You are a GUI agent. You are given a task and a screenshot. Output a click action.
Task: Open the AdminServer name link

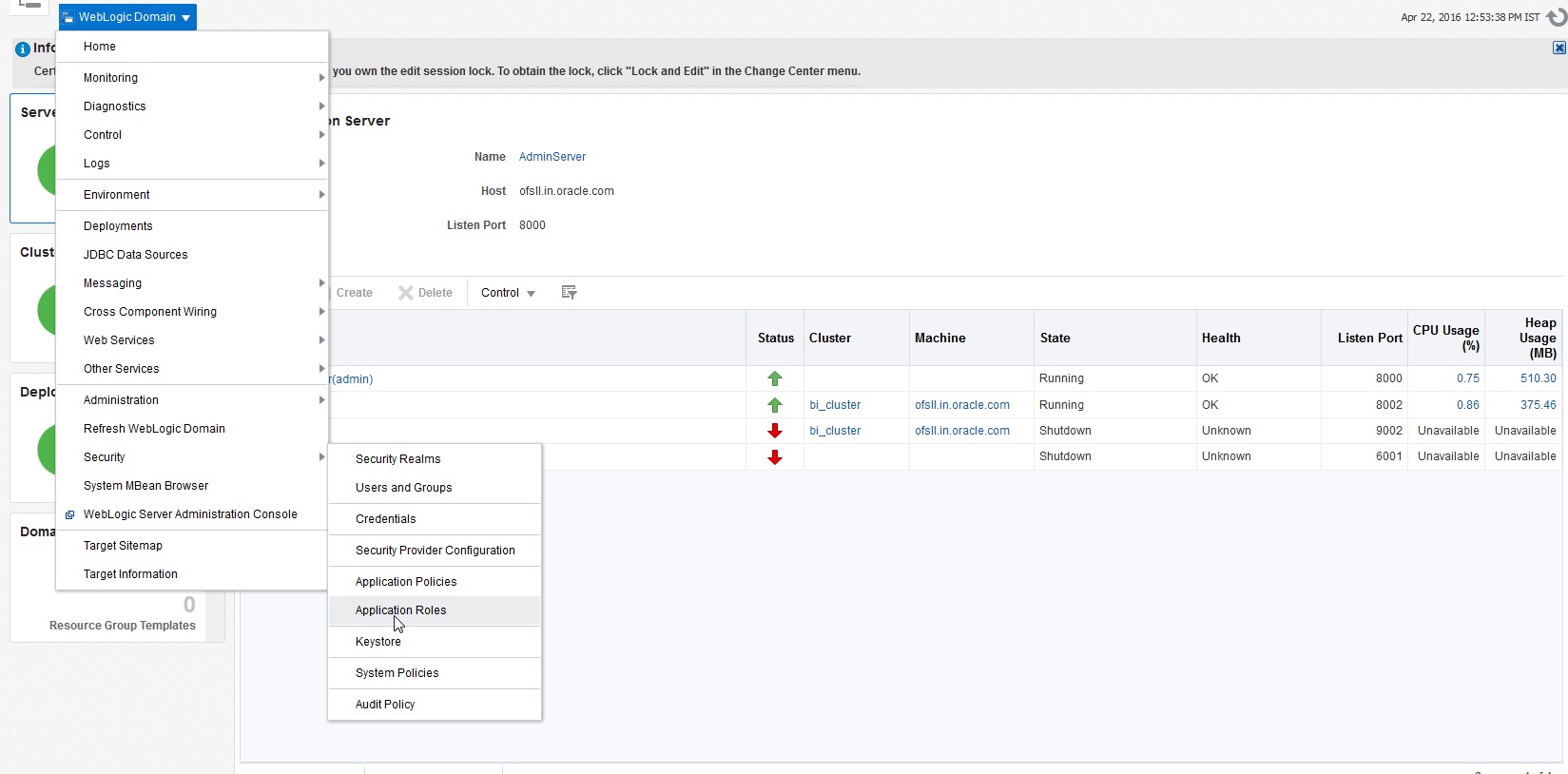[x=552, y=157]
